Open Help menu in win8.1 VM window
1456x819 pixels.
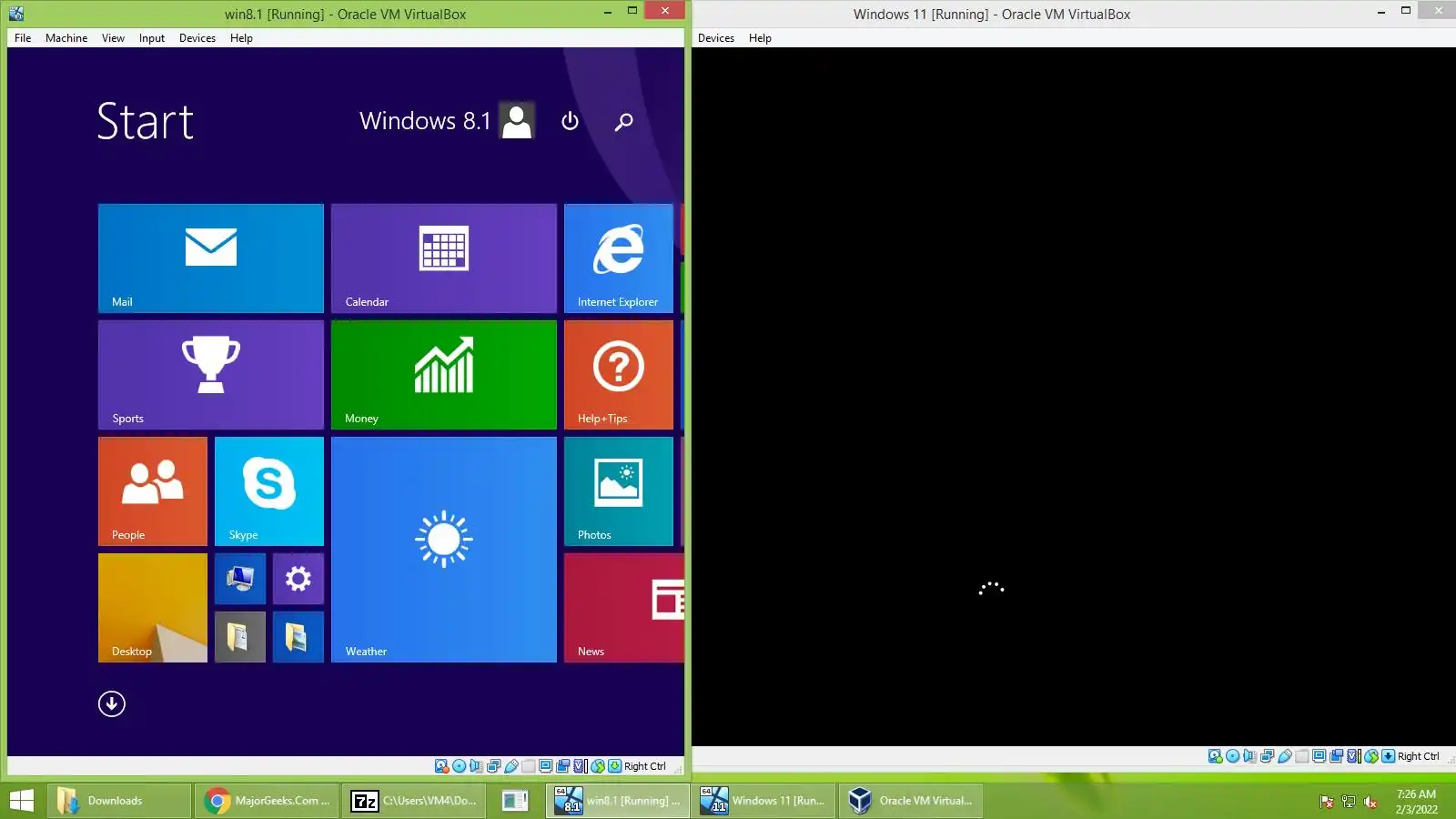click(241, 38)
